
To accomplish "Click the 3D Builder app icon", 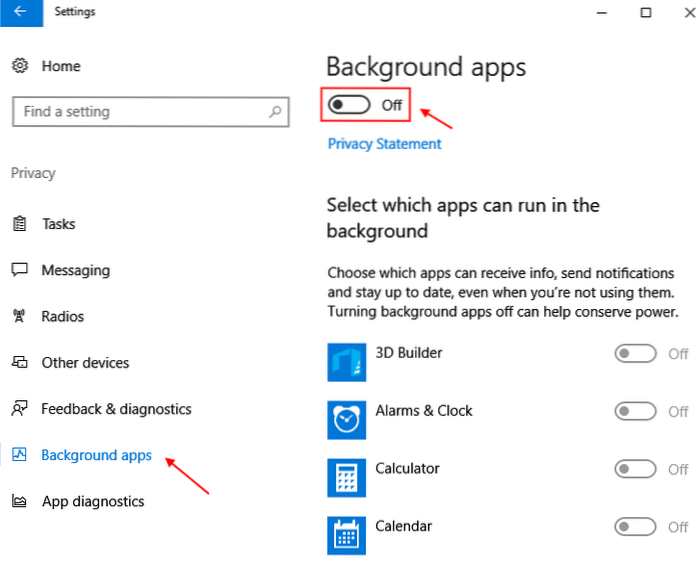I will tap(347, 362).
